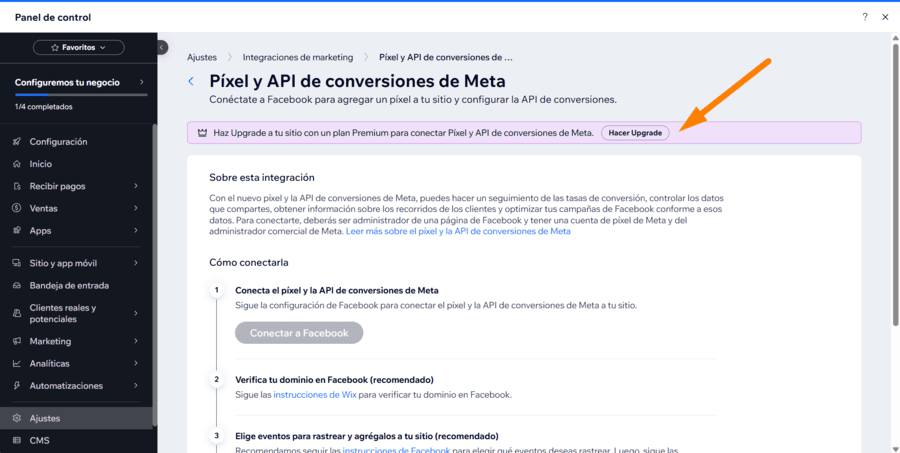Click step 3 Elige eventos para rastrear heading

pyautogui.click(x=367, y=435)
